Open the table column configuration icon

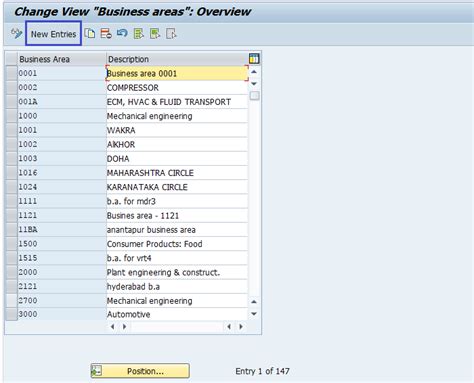coord(254,59)
